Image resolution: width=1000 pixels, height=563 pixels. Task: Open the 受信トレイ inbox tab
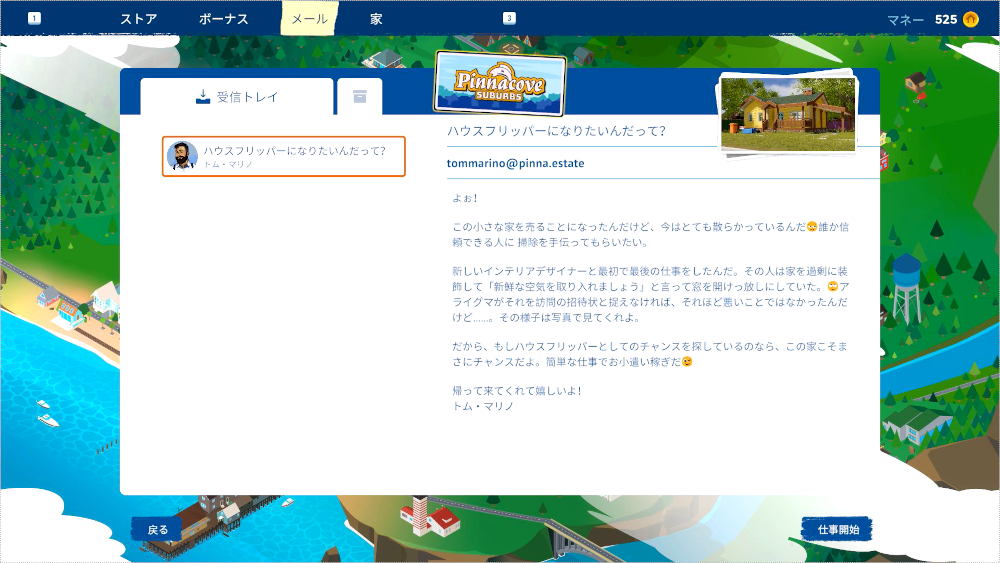click(237, 97)
